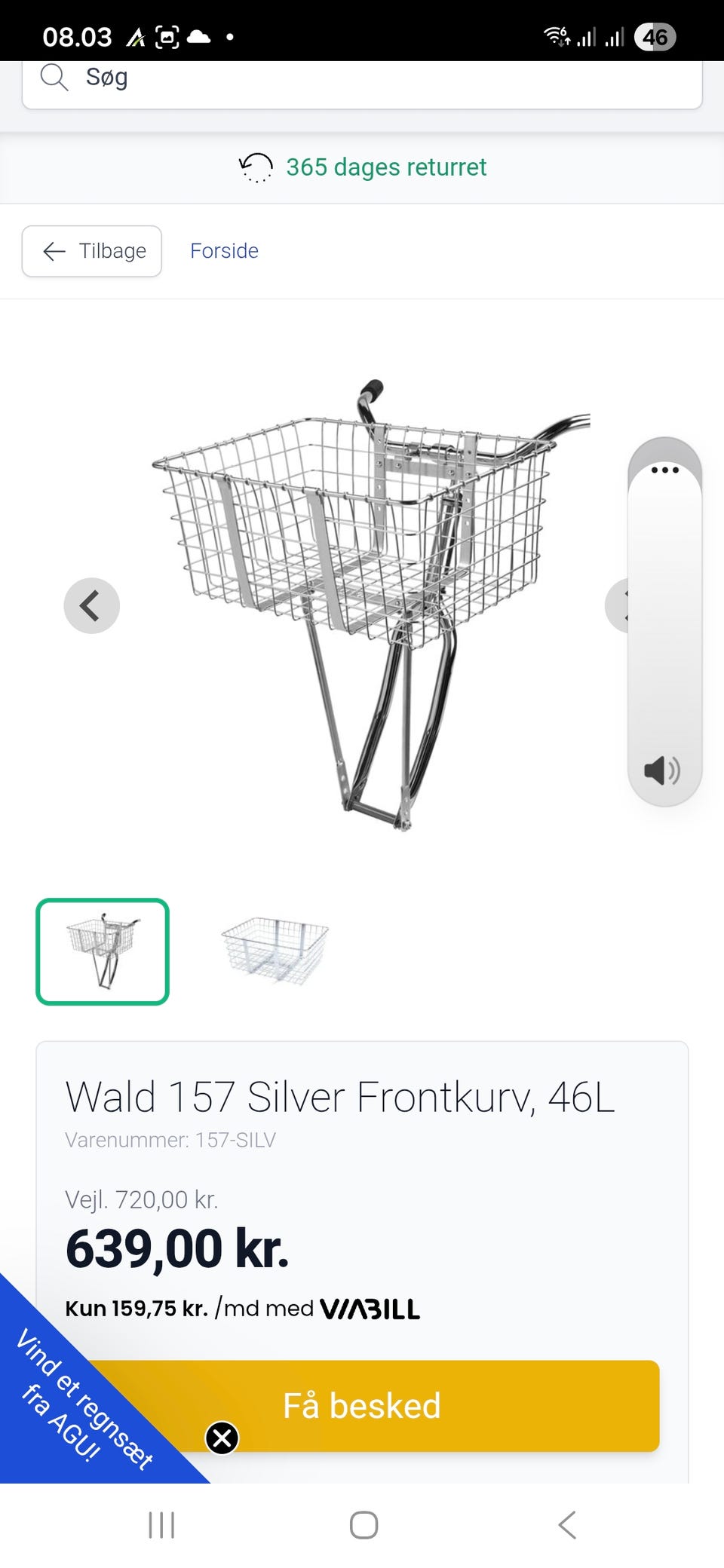The image size is (724, 1568).
Task: Open the 365 dages returret link
Action: 386,167
